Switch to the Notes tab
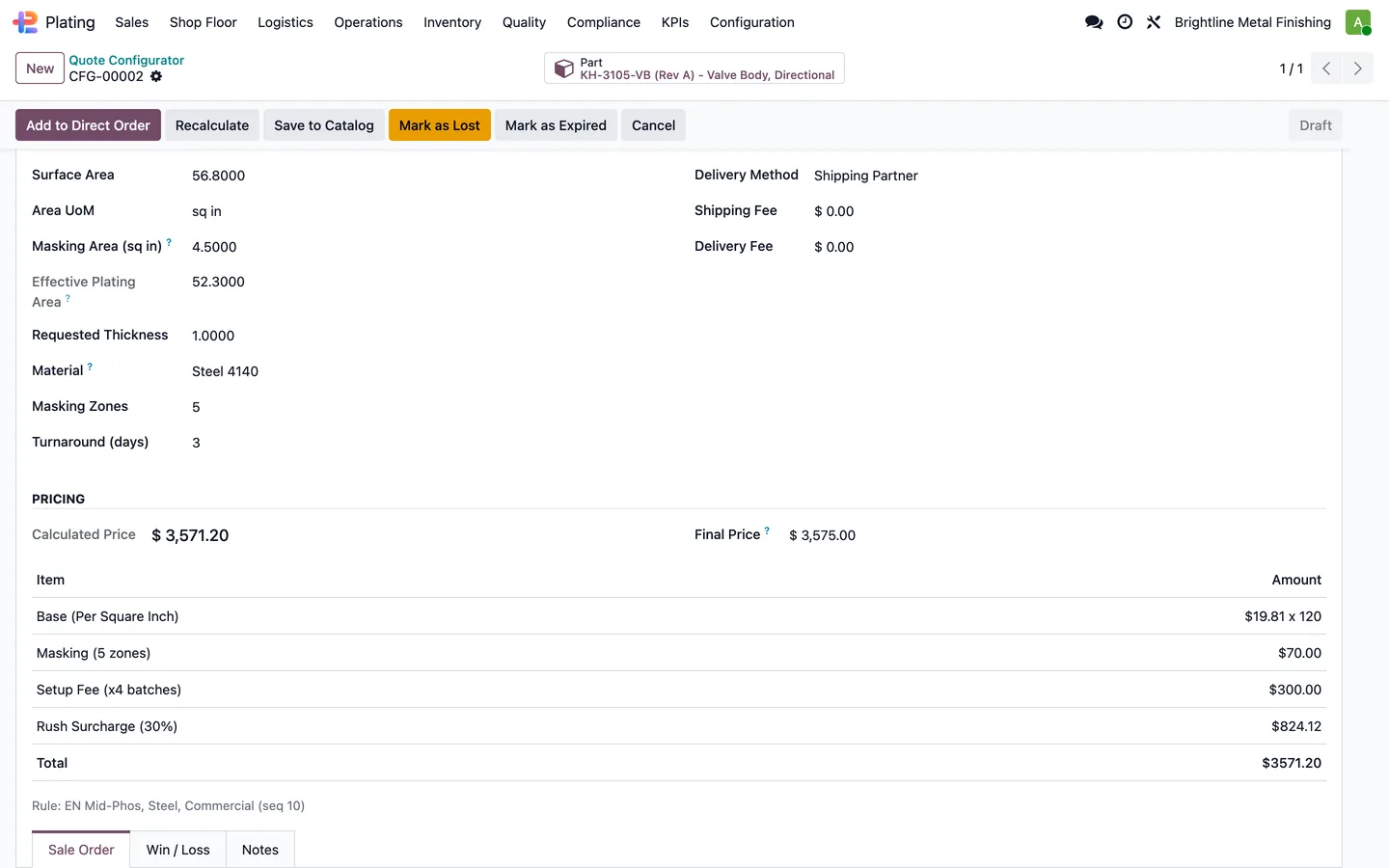Image resolution: width=1389 pixels, height=868 pixels. point(260,850)
